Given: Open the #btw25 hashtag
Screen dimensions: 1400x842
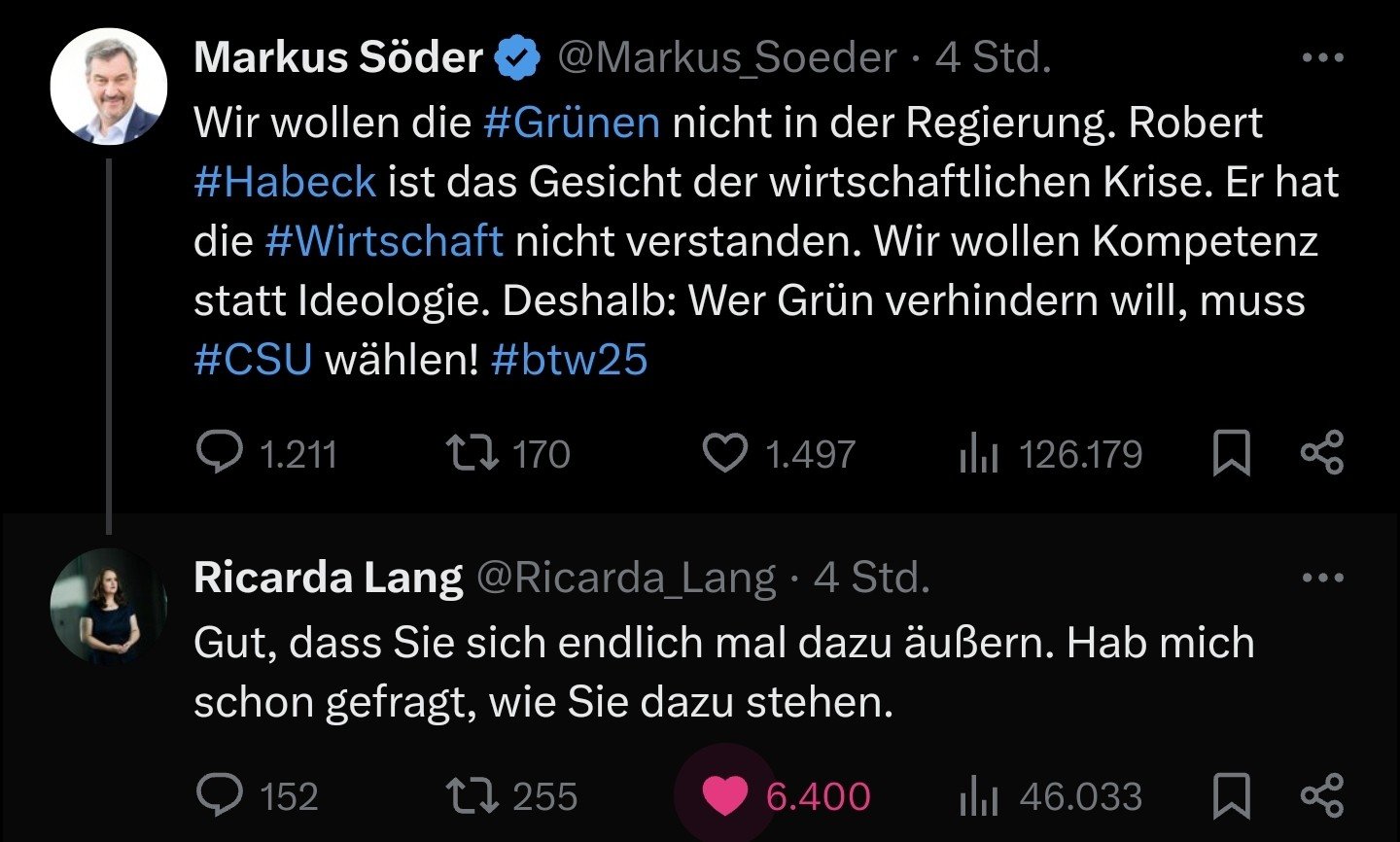Looking at the screenshot, I should [x=570, y=360].
